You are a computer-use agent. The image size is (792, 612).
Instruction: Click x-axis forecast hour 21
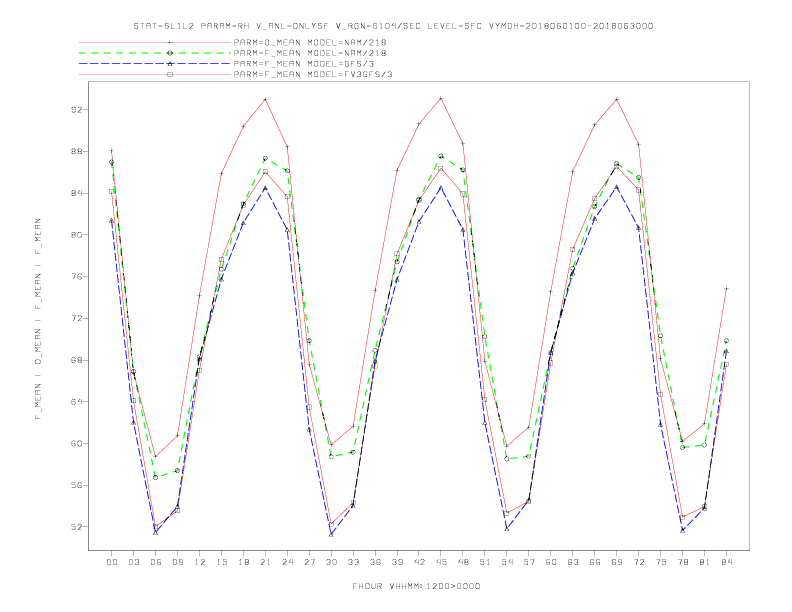click(x=265, y=562)
